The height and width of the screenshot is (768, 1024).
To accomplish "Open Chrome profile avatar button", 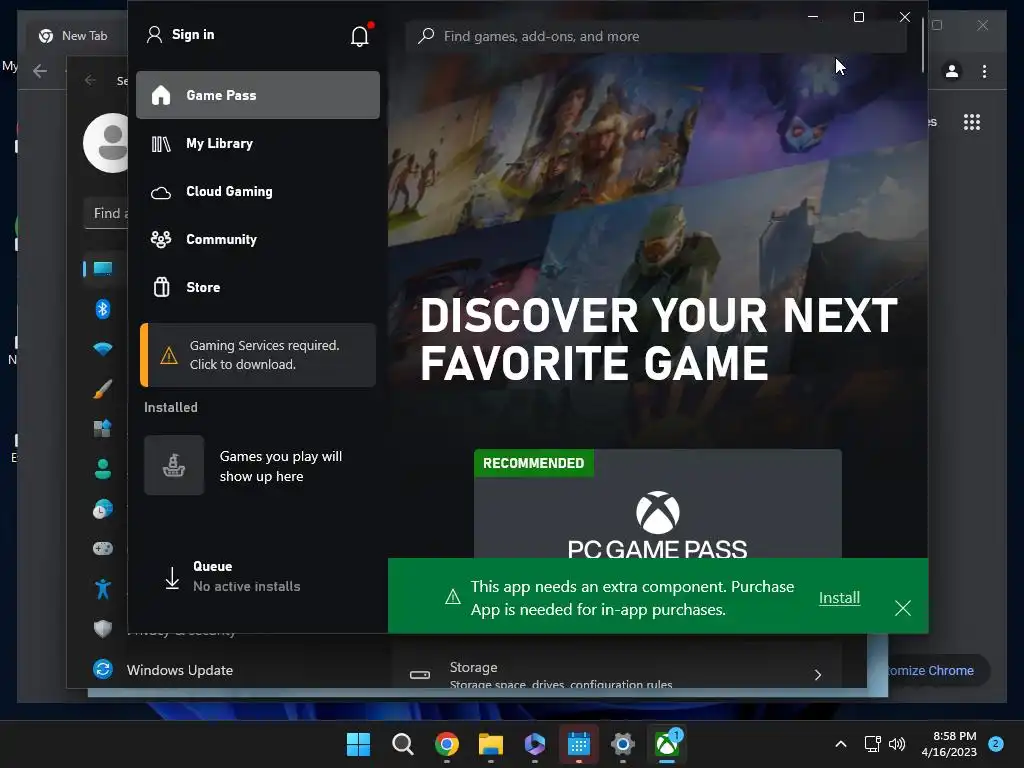I will click(952, 71).
